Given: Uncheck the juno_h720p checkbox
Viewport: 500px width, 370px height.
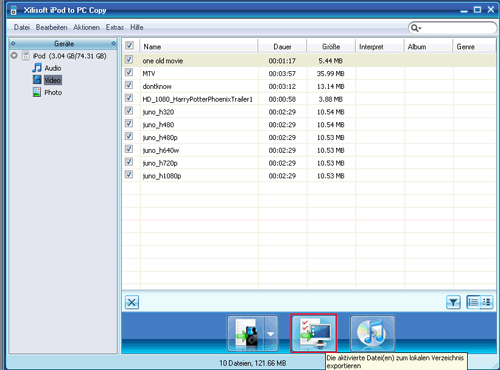Looking at the screenshot, I should (129, 162).
